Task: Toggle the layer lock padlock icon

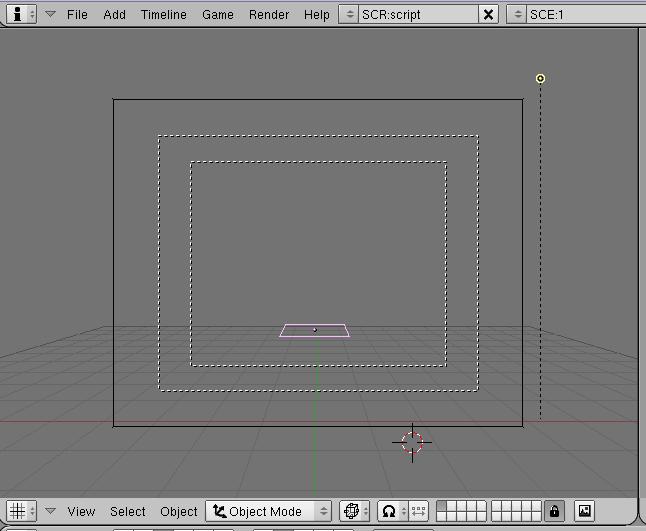Action: click(x=555, y=511)
